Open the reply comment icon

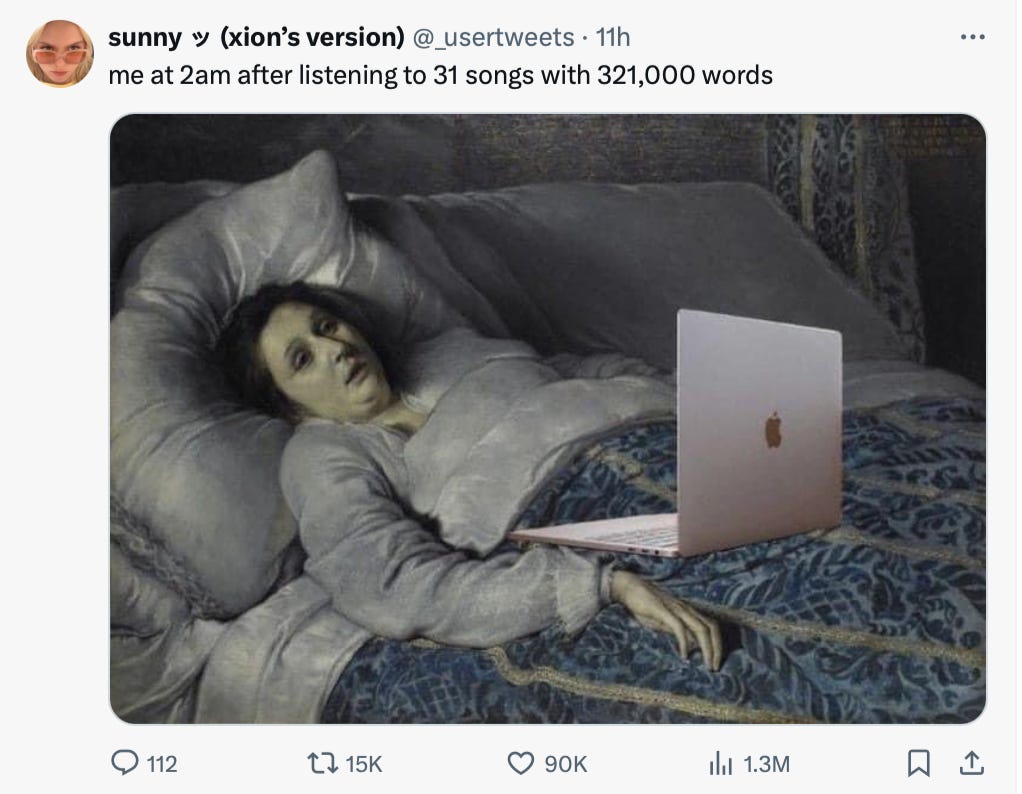pos(124,763)
